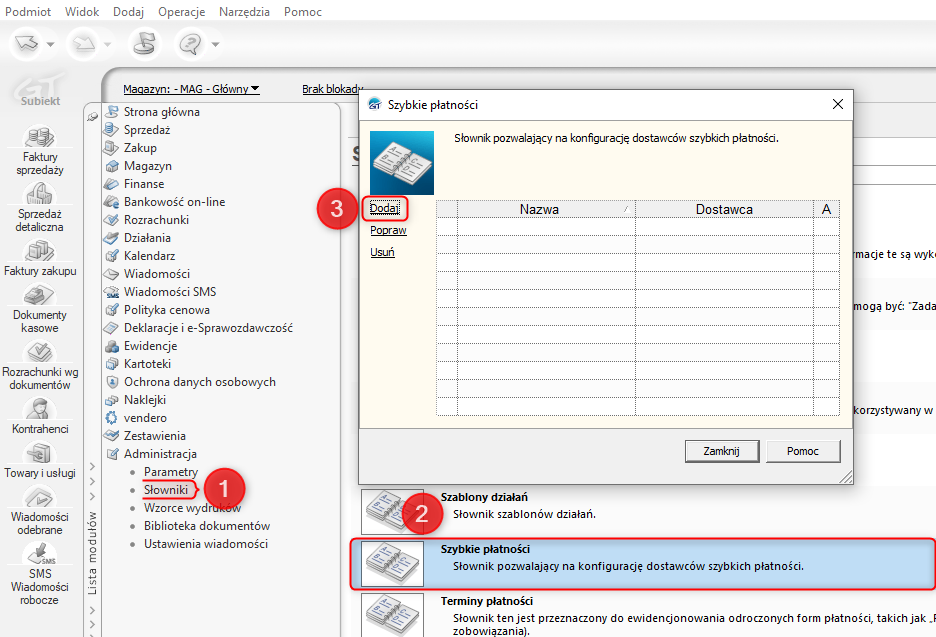This screenshot has width=936, height=637.
Task: Click the Bankowość on-line module icon
Action: tap(112, 202)
